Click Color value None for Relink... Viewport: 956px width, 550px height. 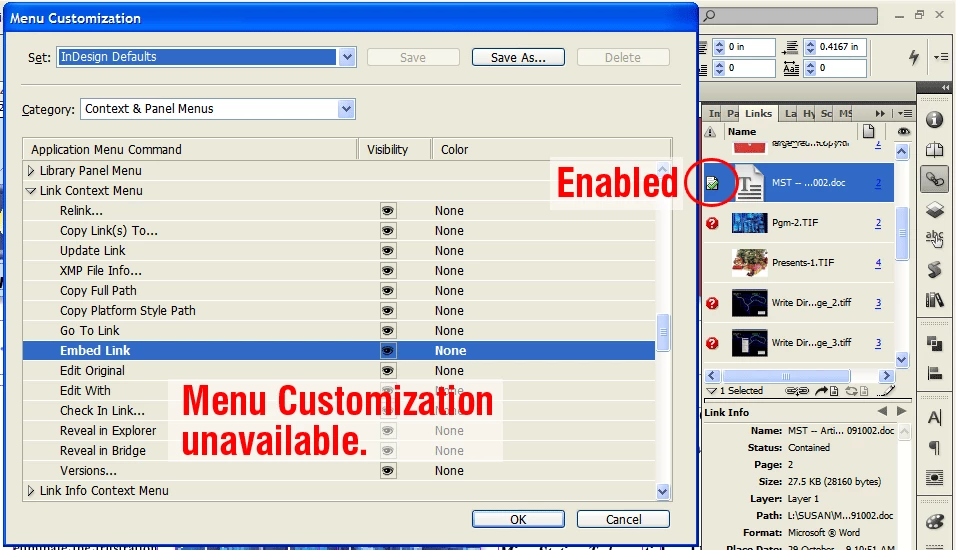coord(449,211)
